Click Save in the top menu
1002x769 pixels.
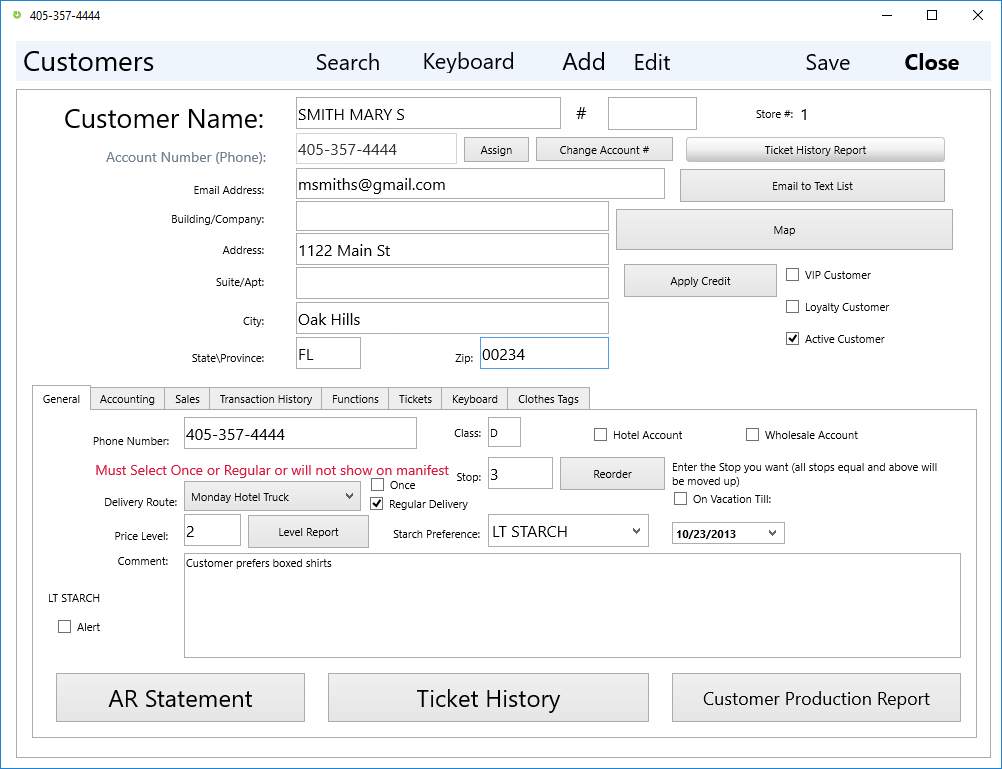(x=828, y=62)
